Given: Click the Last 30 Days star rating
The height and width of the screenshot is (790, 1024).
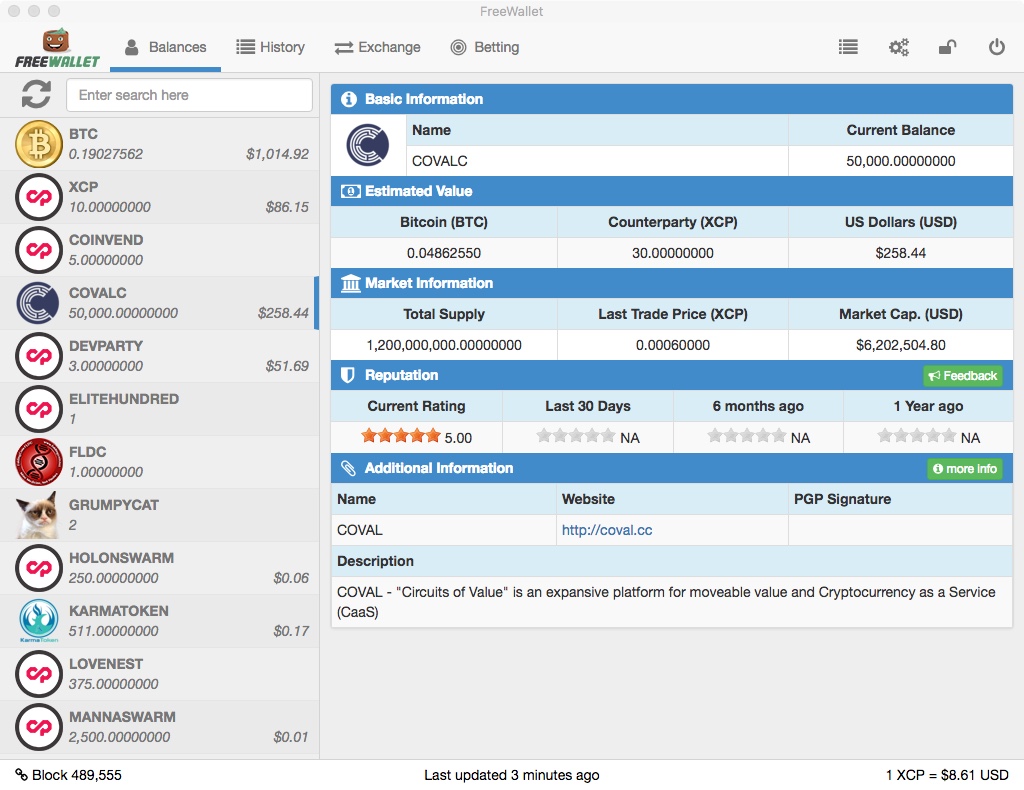Looking at the screenshot, I should click(x=575, y=436).
